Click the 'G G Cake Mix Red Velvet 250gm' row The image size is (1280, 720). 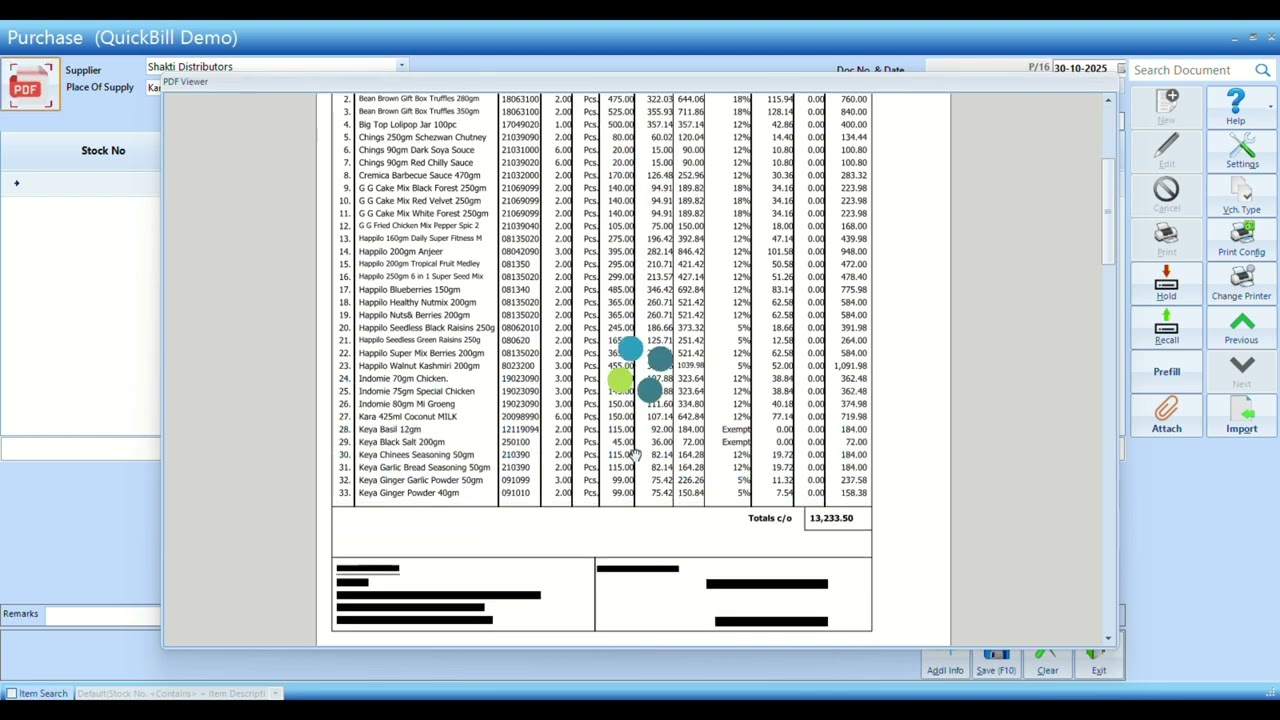(604, 200)
